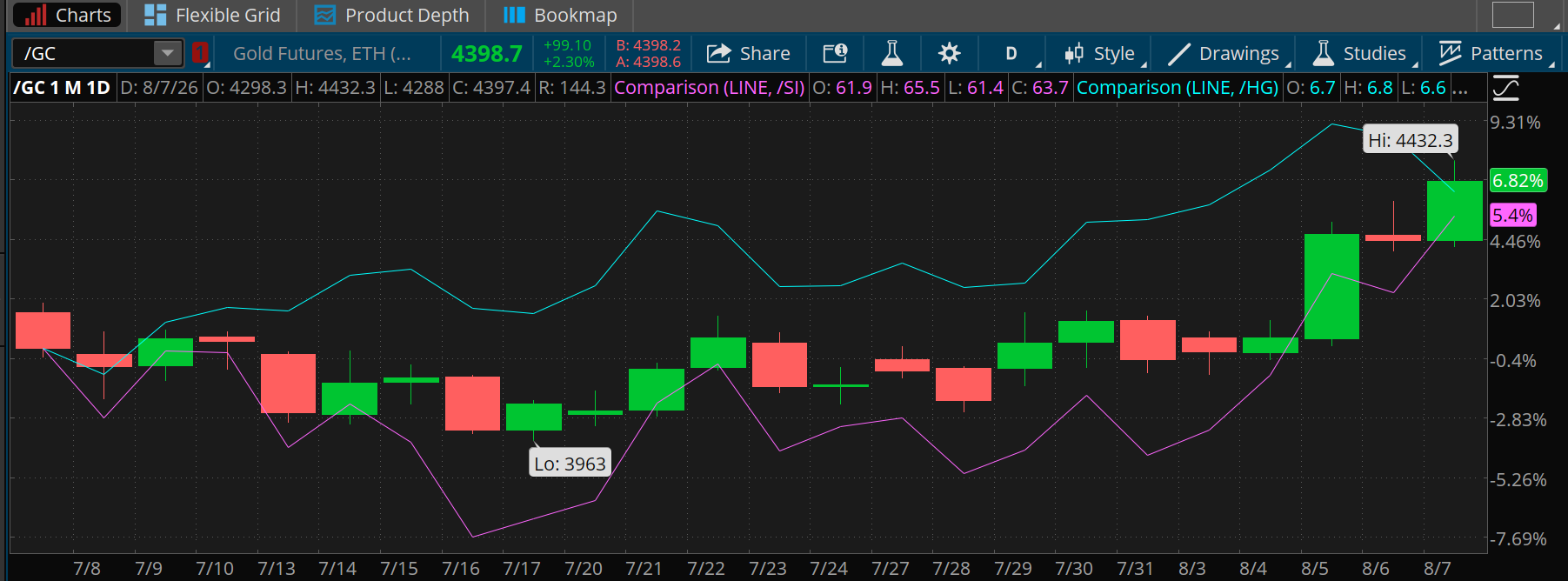This screenshot has width=1568, height=581.
Task: Open the Product Depth tab
Action: click(x=391, y=15)
